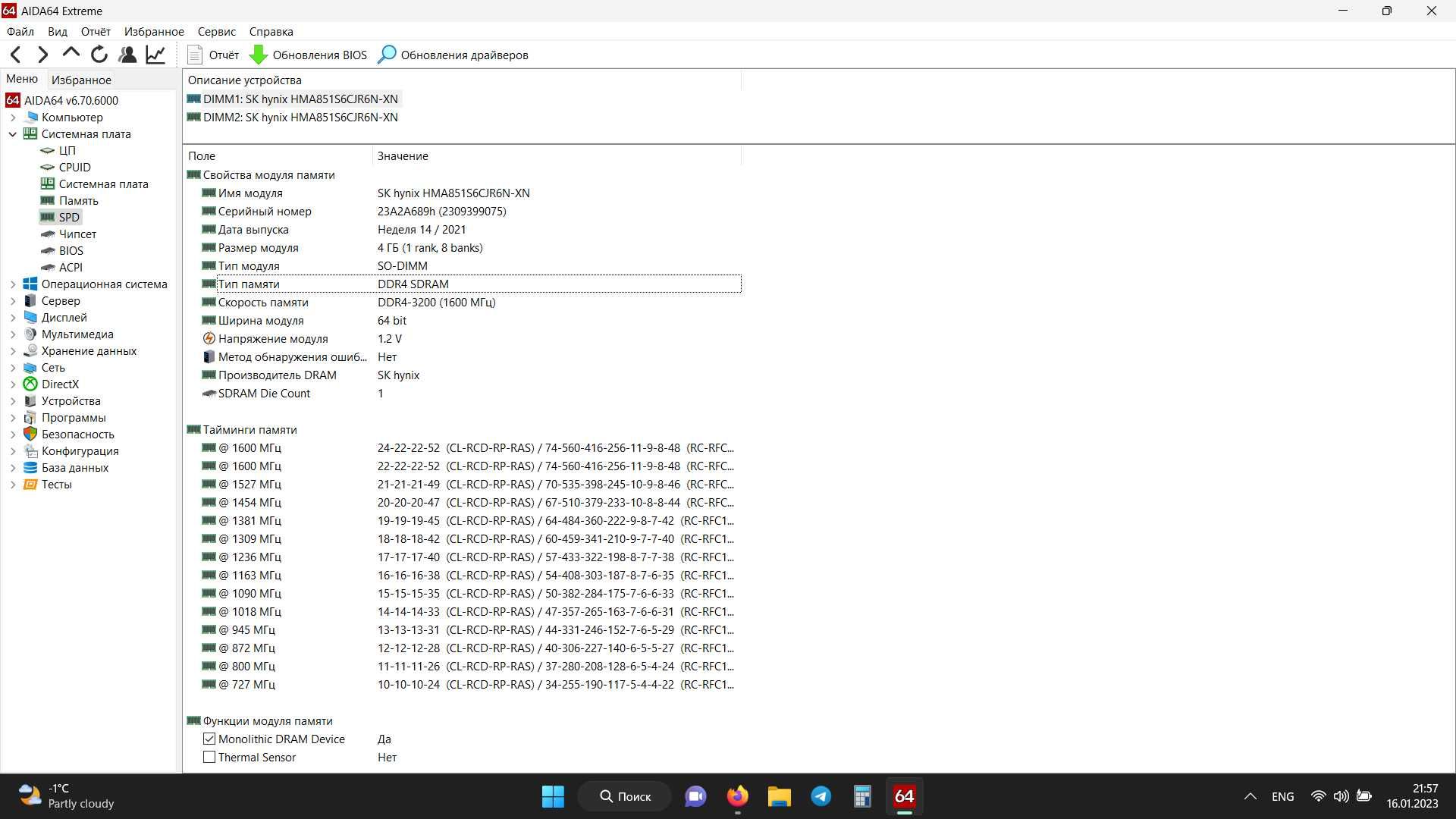Open Telegram from the taskbar
Screen dimensions: 1456x819
coord(821,796)
